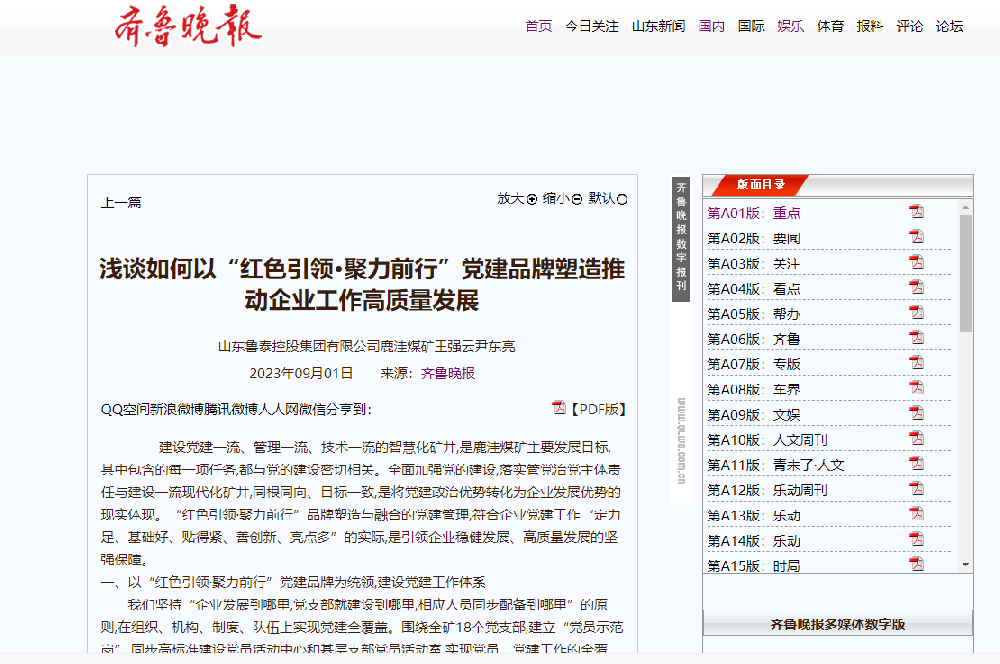Open PDF icon for 第A13版 乐动
Image resolution: width=1000 pixels, height=664 pixels.
916,514
